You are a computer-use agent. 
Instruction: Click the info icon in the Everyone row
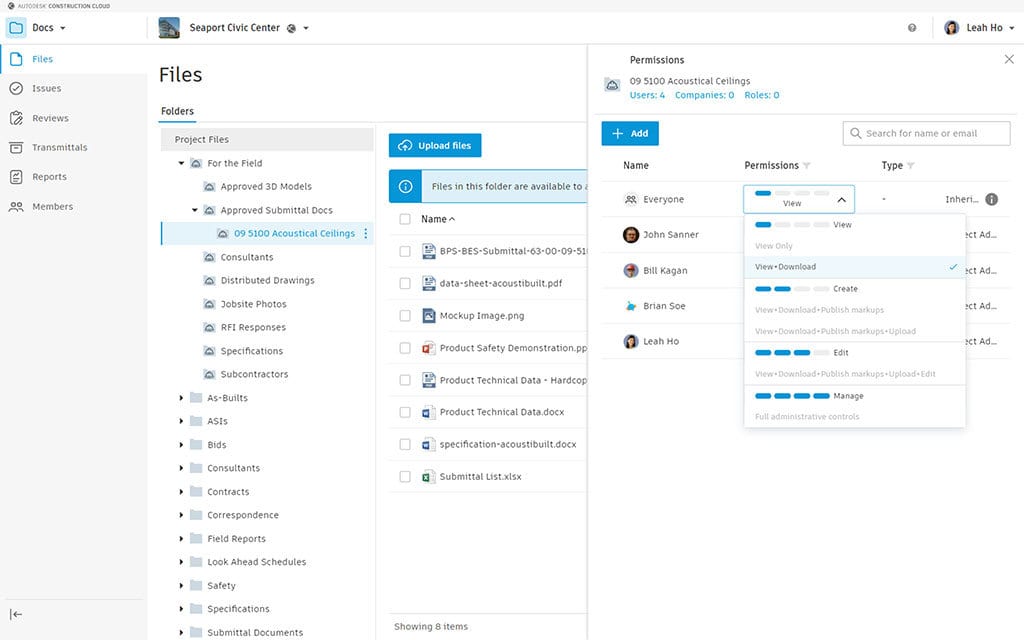[991, 199]
